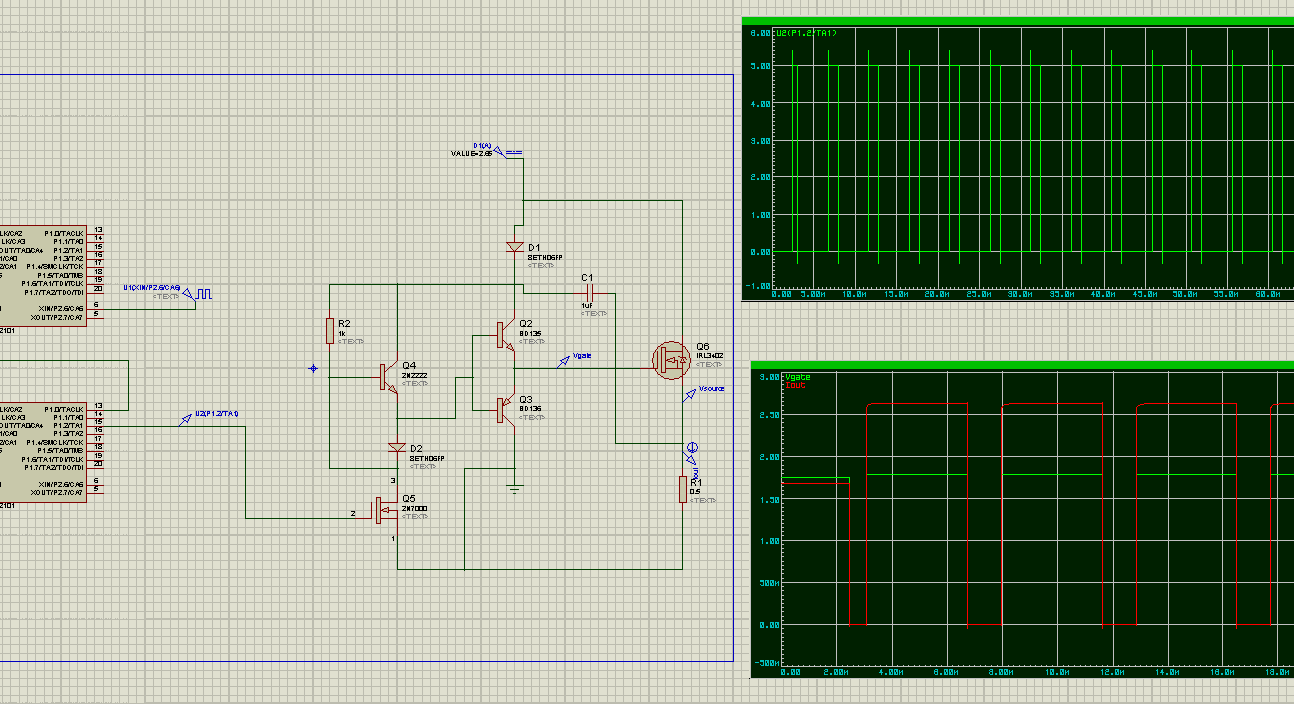This screenshot has width=1294, height=704.
Task: Click the upper graph green title bar
Action: (x=1017, y=21)
